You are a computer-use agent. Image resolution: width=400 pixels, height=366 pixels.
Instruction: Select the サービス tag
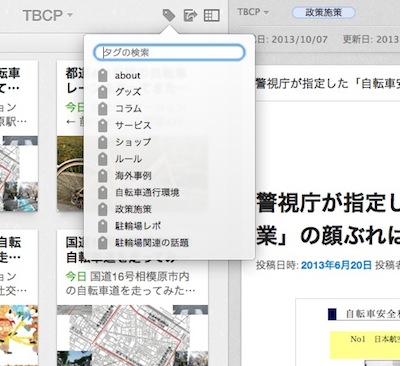click(133, 125)
